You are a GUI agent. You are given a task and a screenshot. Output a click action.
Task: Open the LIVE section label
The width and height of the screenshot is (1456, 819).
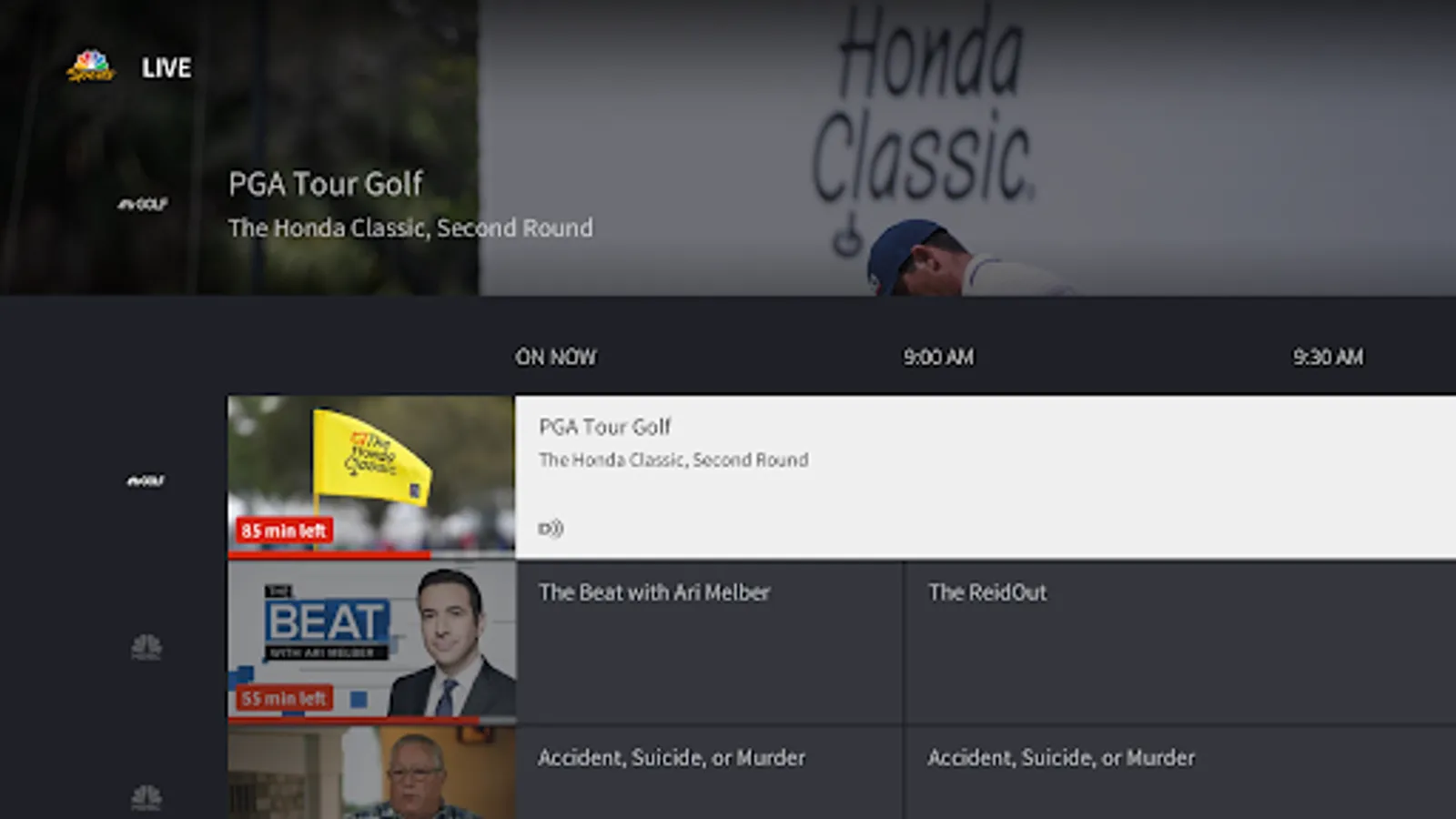[x=166, y=68]
